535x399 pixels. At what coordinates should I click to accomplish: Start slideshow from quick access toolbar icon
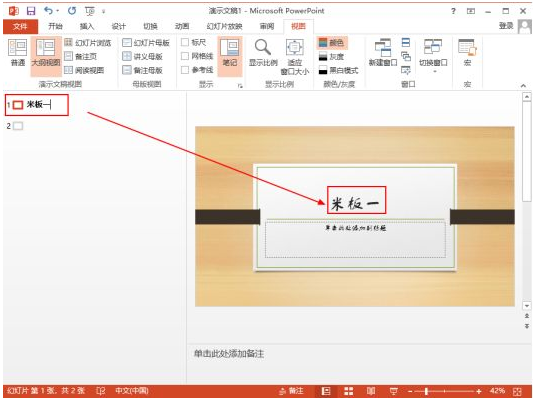coord(90,11)
